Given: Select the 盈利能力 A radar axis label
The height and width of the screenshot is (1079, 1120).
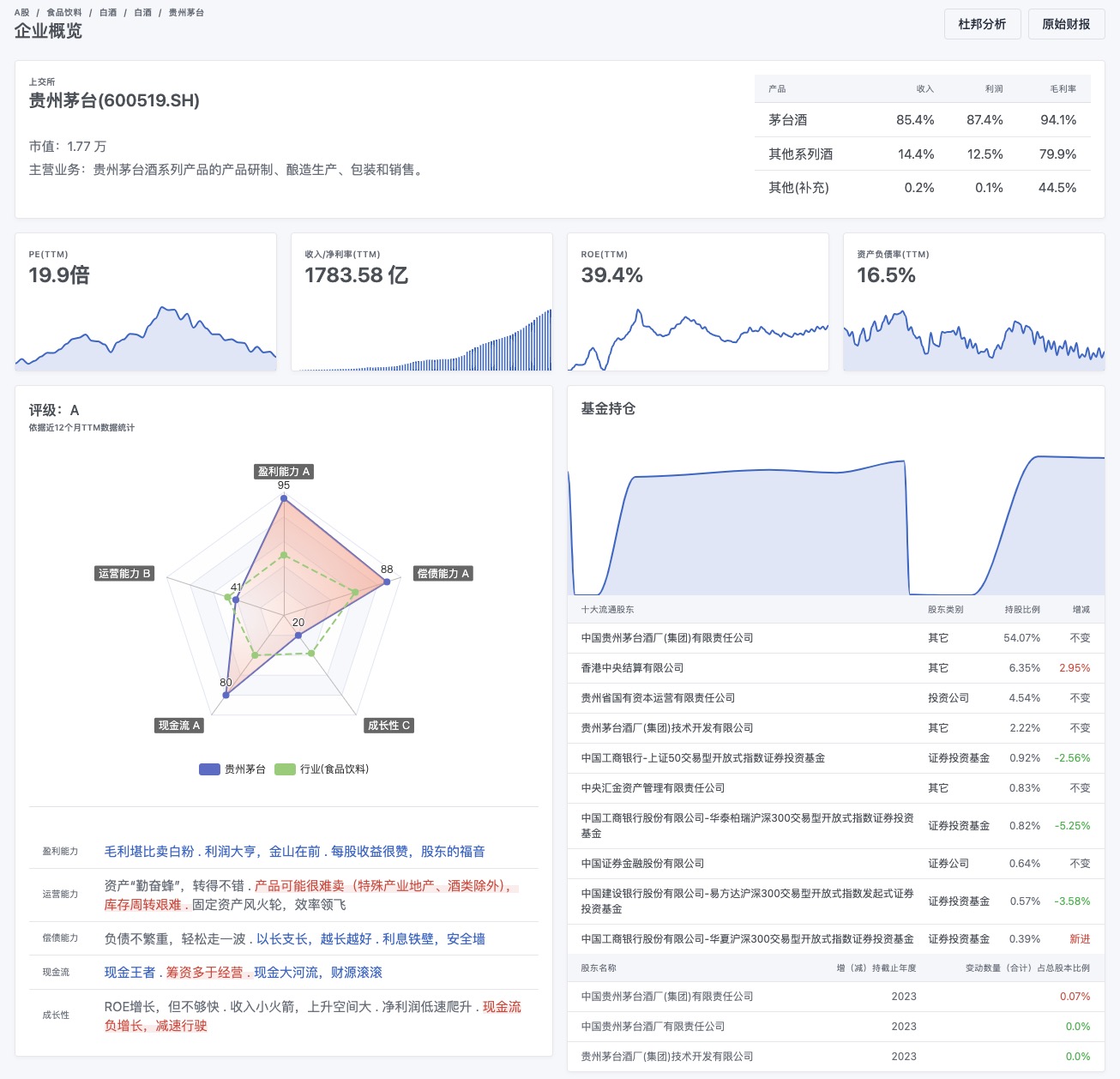Looking at the screenshot, I should (x=284, y=472).
